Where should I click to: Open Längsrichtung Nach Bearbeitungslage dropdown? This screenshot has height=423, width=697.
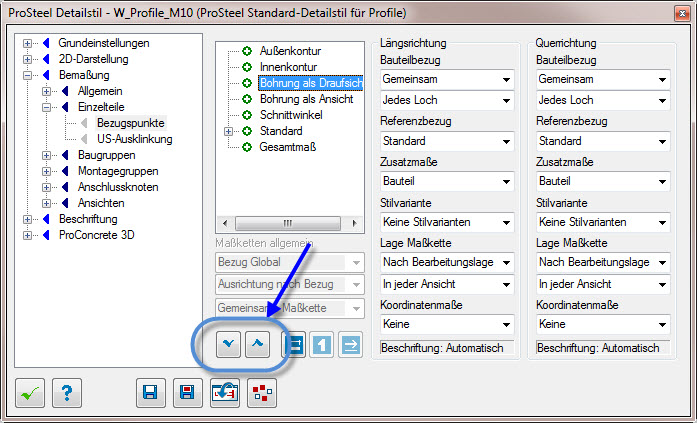click(x=447, y=263)
